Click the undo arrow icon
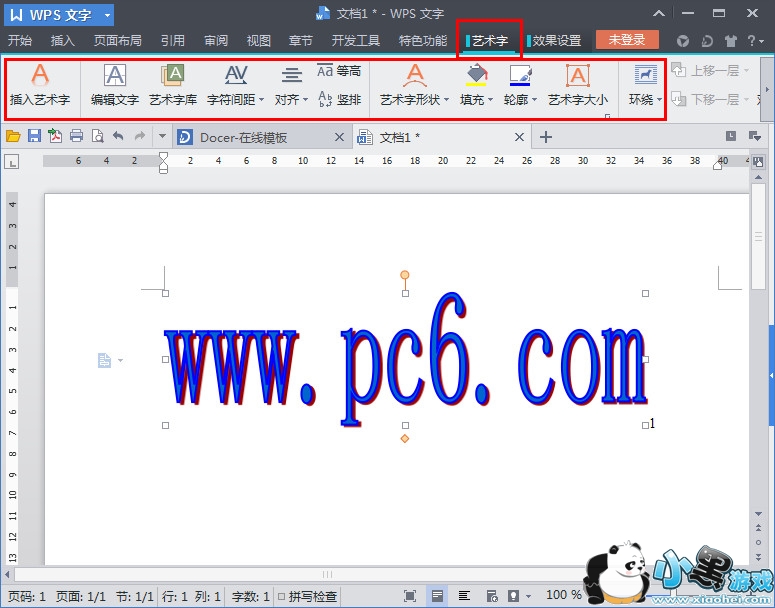The height and width of the screenshot is (608, 775). click(118, 136)
